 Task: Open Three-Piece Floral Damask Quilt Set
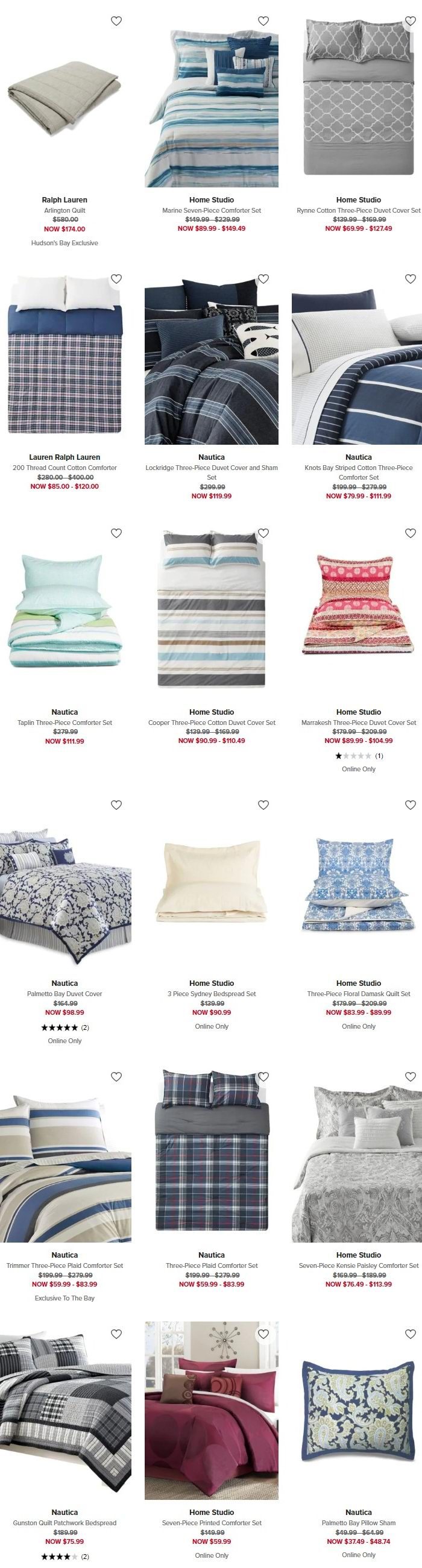click(359, 994)
